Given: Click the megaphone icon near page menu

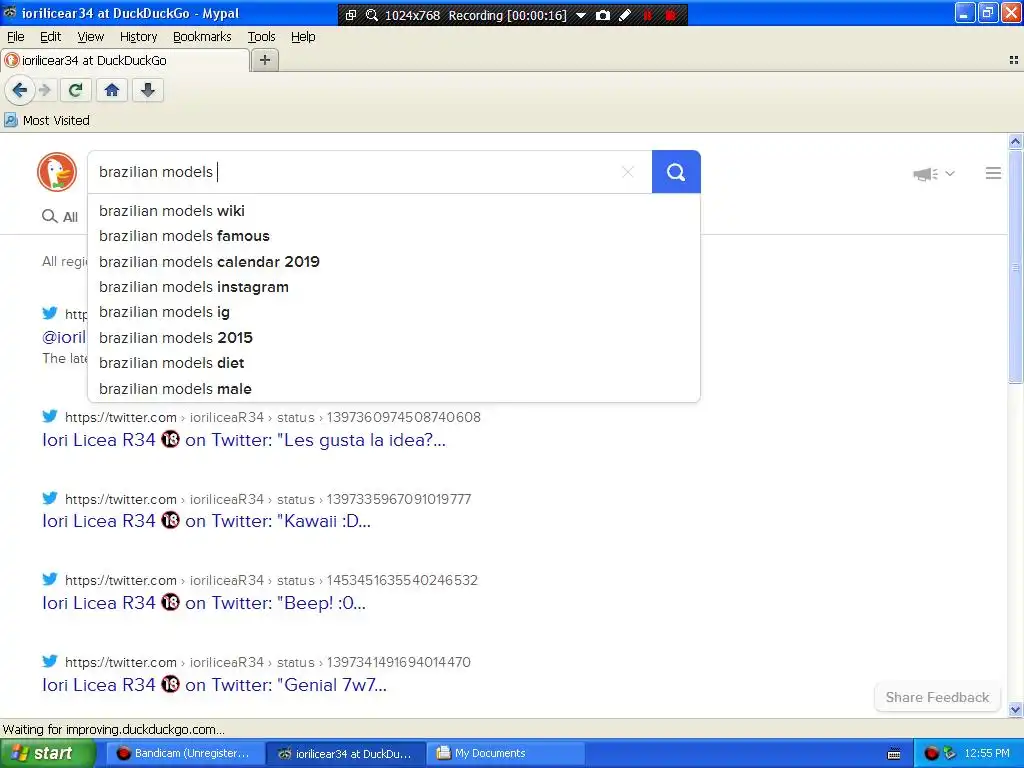Looking at the screenshot, I should click(x=925, y=174).
